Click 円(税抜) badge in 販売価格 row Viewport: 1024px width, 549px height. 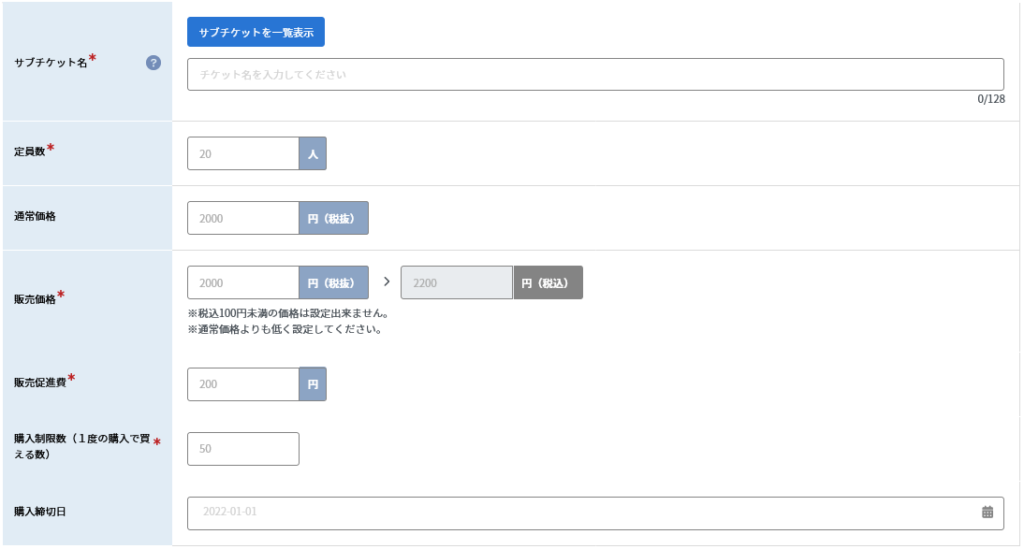click(x=334, y=283)
